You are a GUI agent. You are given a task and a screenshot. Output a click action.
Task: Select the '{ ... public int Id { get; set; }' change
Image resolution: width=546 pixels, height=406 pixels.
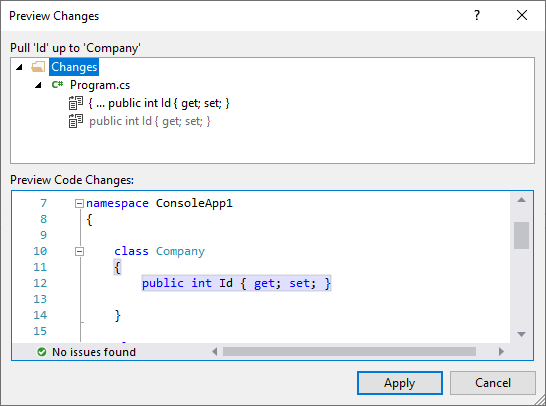[x=159, y=103]
